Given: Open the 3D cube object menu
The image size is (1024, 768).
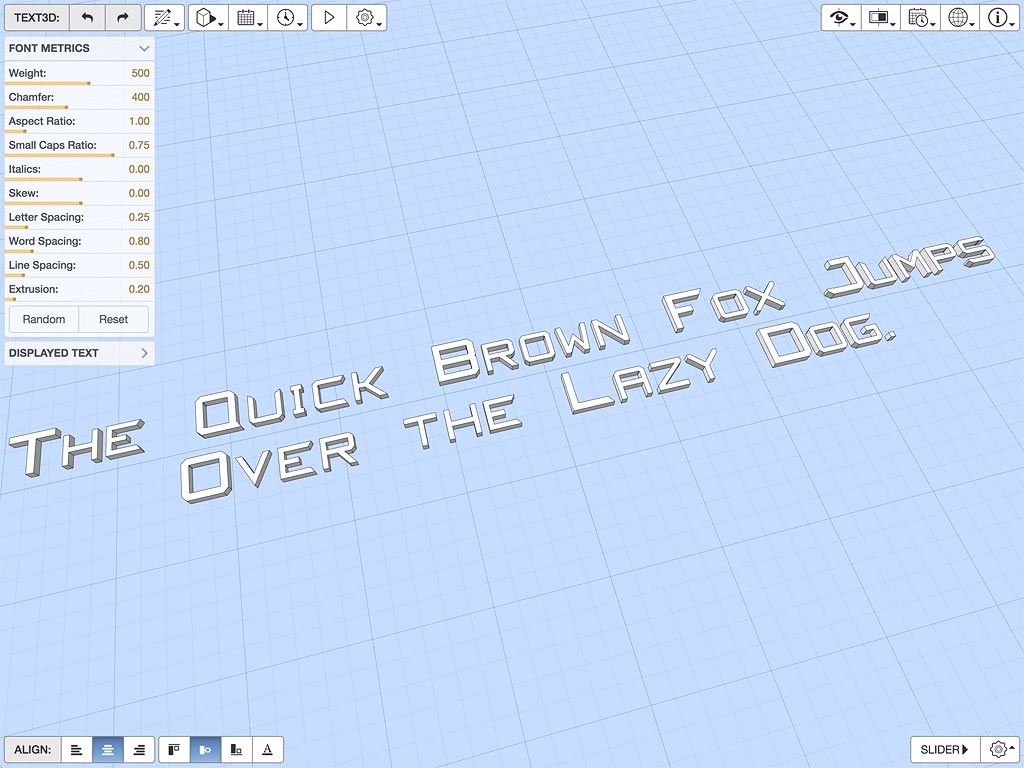Looking at the screenshot, I should click(208, 18).
